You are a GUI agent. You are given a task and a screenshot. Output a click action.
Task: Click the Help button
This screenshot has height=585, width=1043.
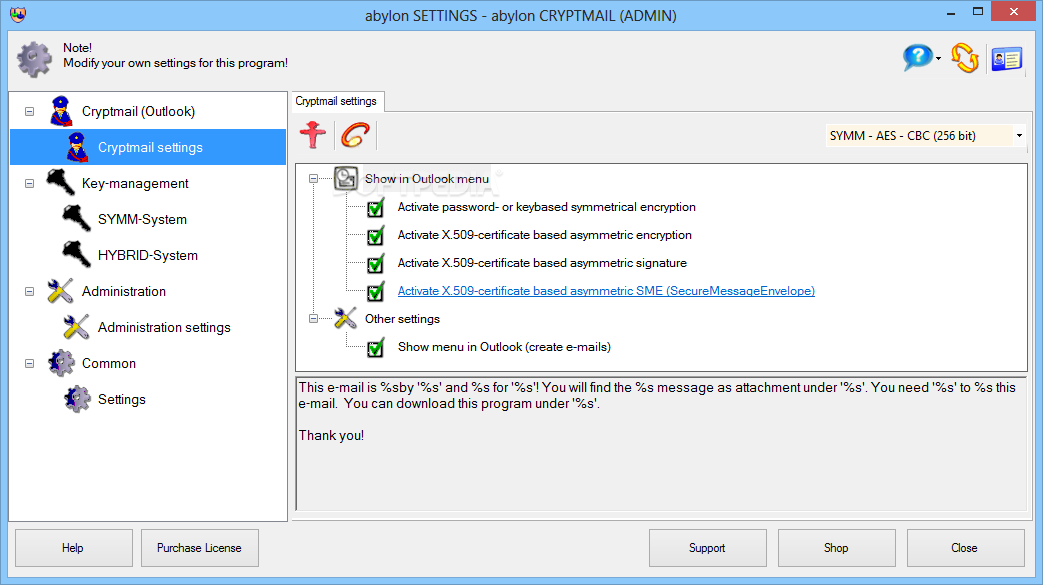point(73,548)
